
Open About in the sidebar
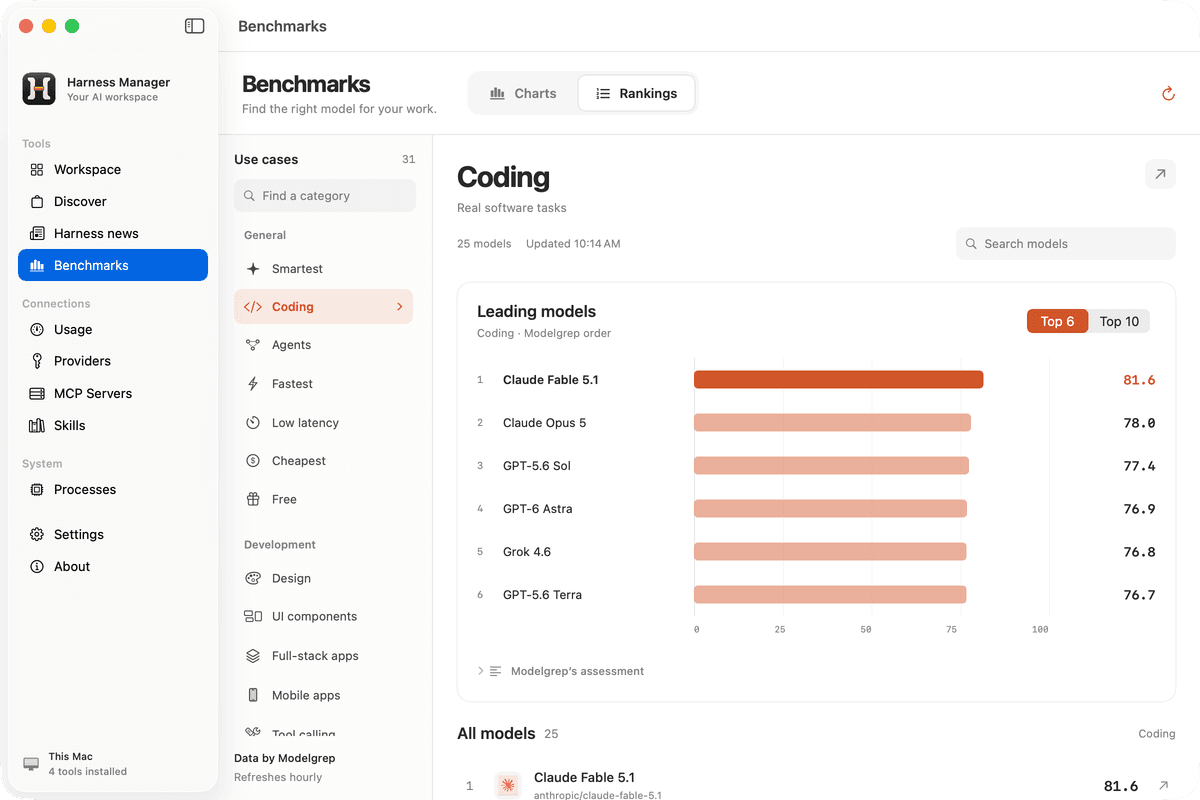(113, 566)
